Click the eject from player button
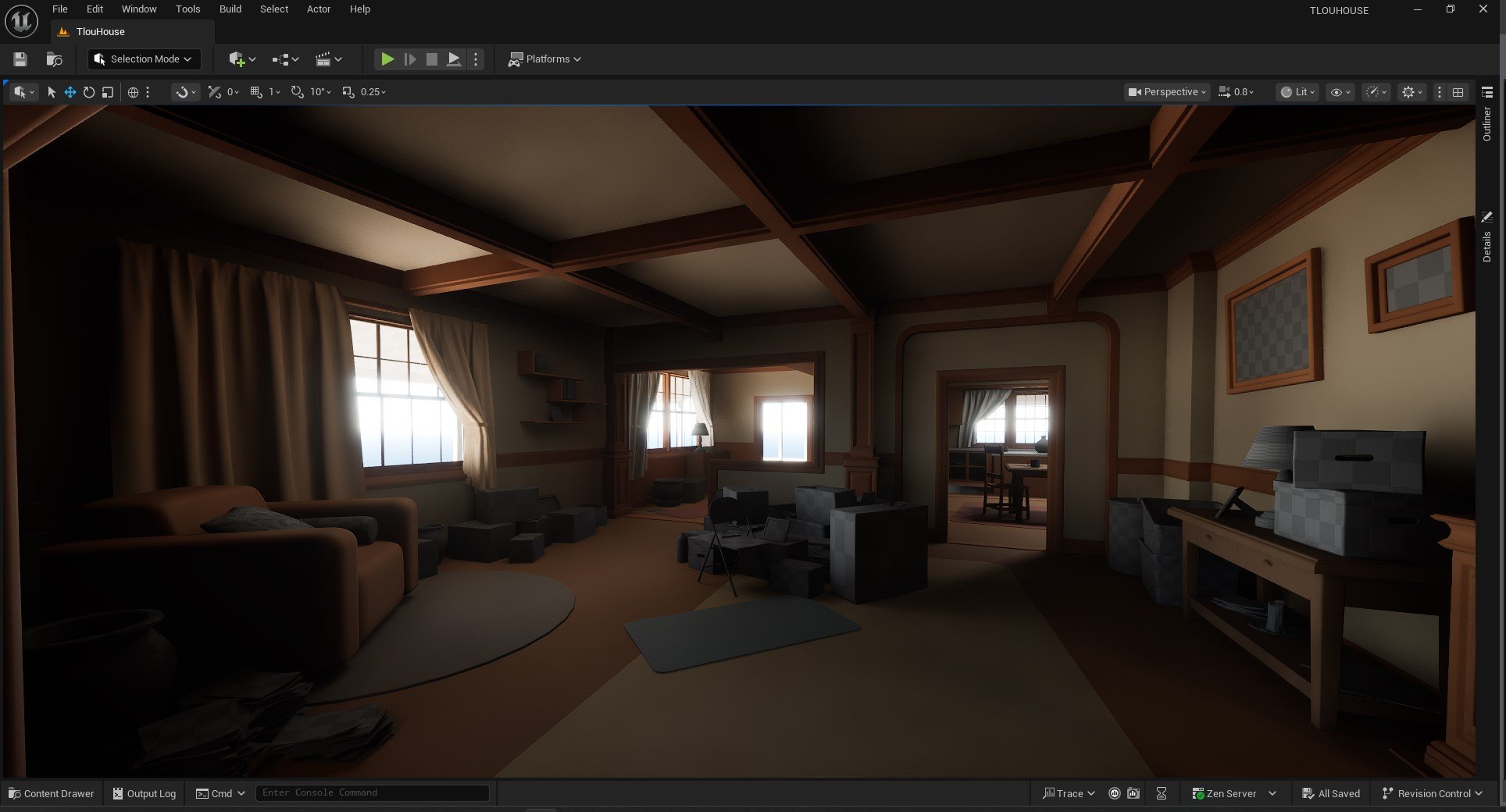This screenshot has width=1506, height=812. coord(453,59)
